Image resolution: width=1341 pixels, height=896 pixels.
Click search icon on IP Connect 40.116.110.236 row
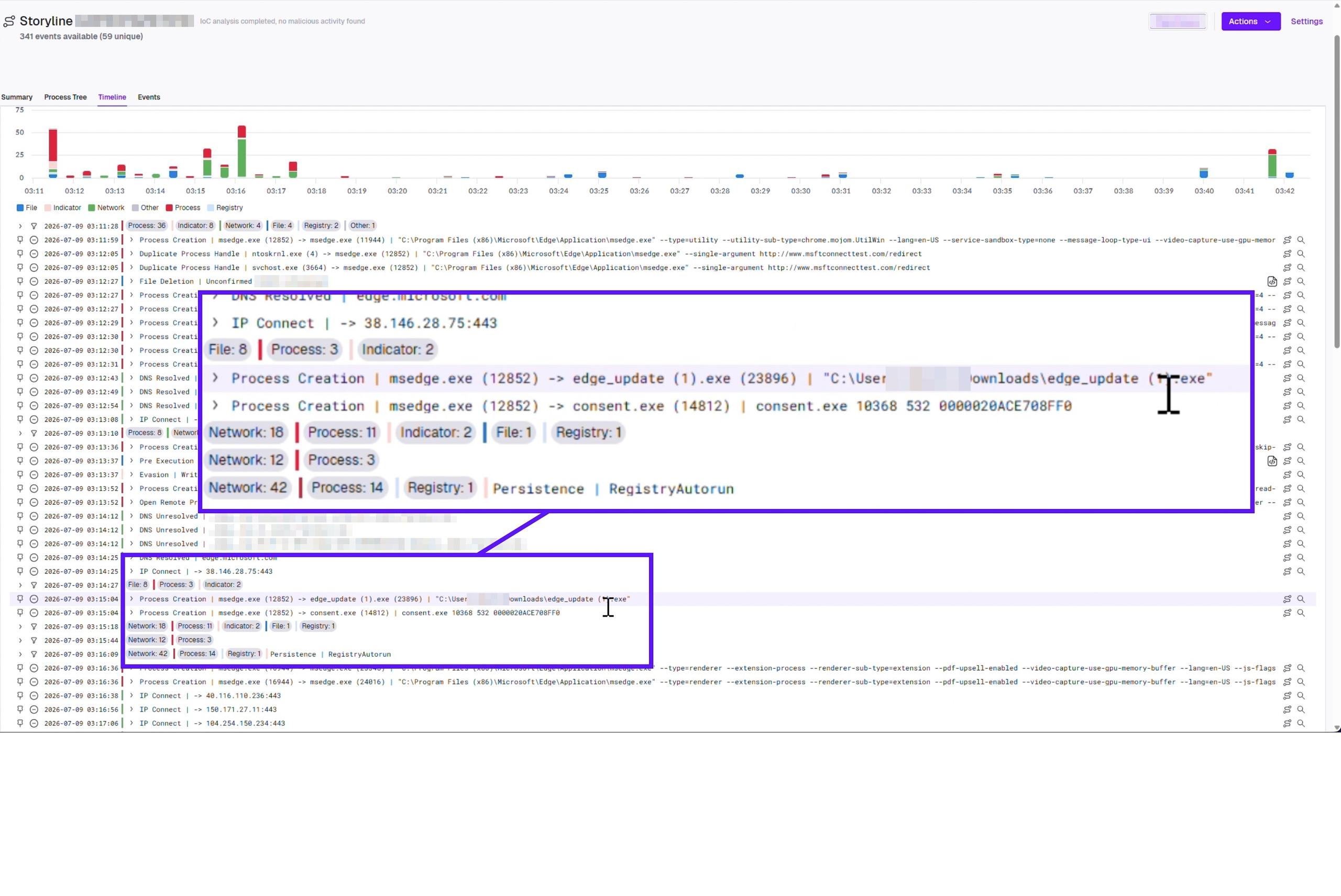[1301, 695]
